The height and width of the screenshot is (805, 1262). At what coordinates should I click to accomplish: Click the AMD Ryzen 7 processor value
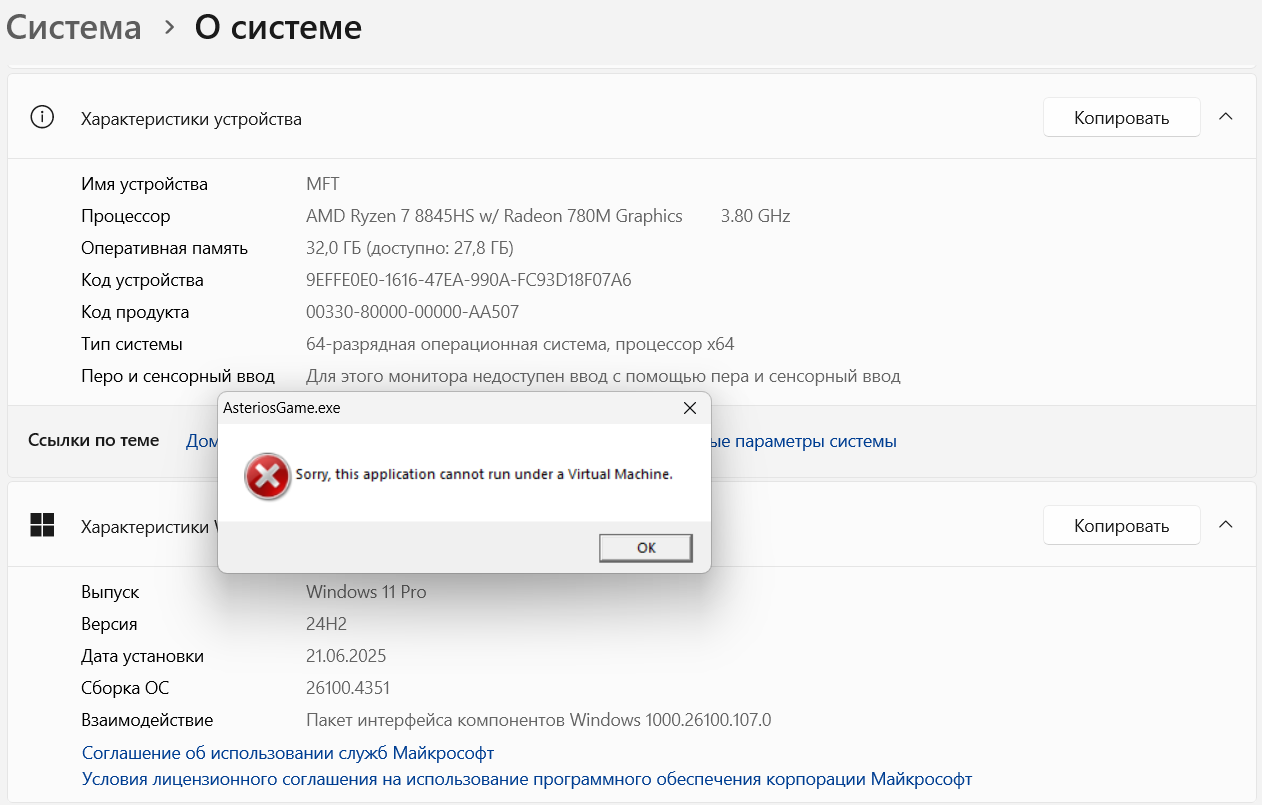pyautogui.click(x=494, y=216)
